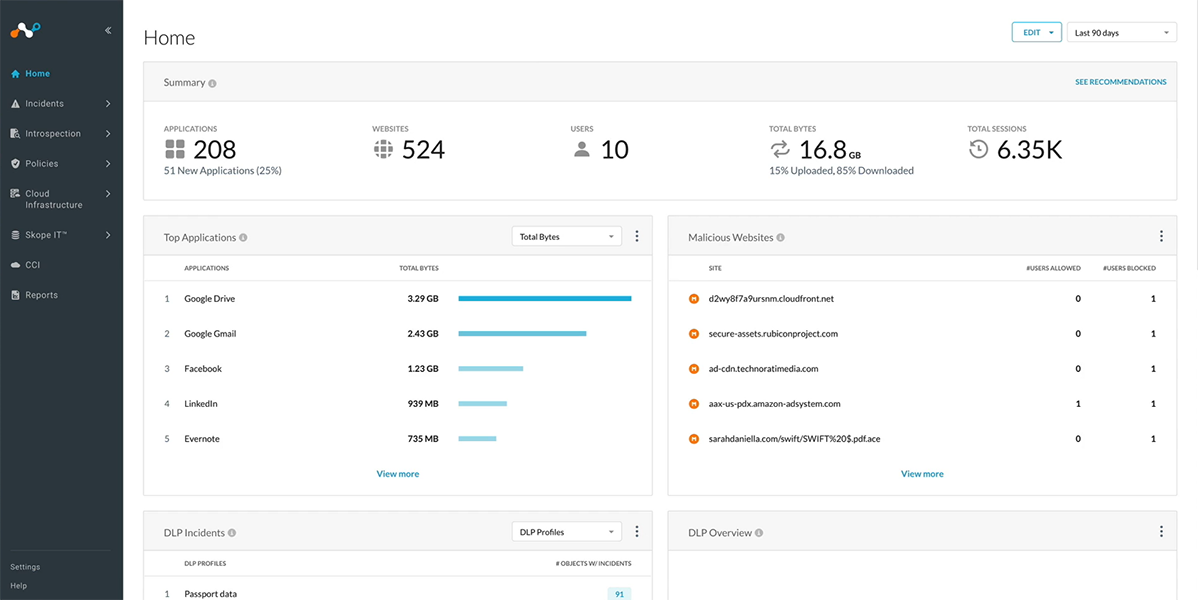This screenshot has width=1198, height=600.
Task: Click the Facebook usage bar
Action: tap(491, 369)
